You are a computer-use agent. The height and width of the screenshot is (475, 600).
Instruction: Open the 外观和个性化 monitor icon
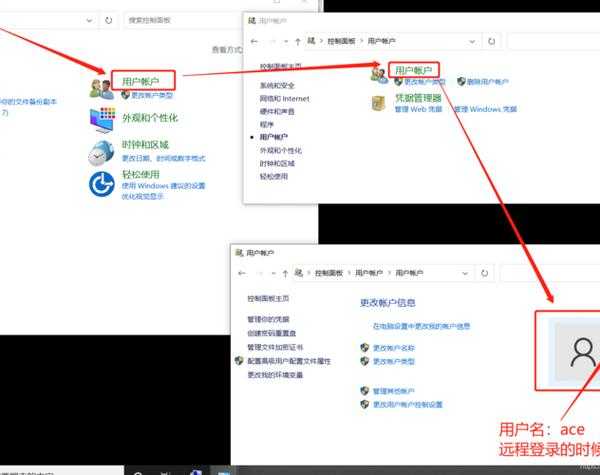click(102, 120)
